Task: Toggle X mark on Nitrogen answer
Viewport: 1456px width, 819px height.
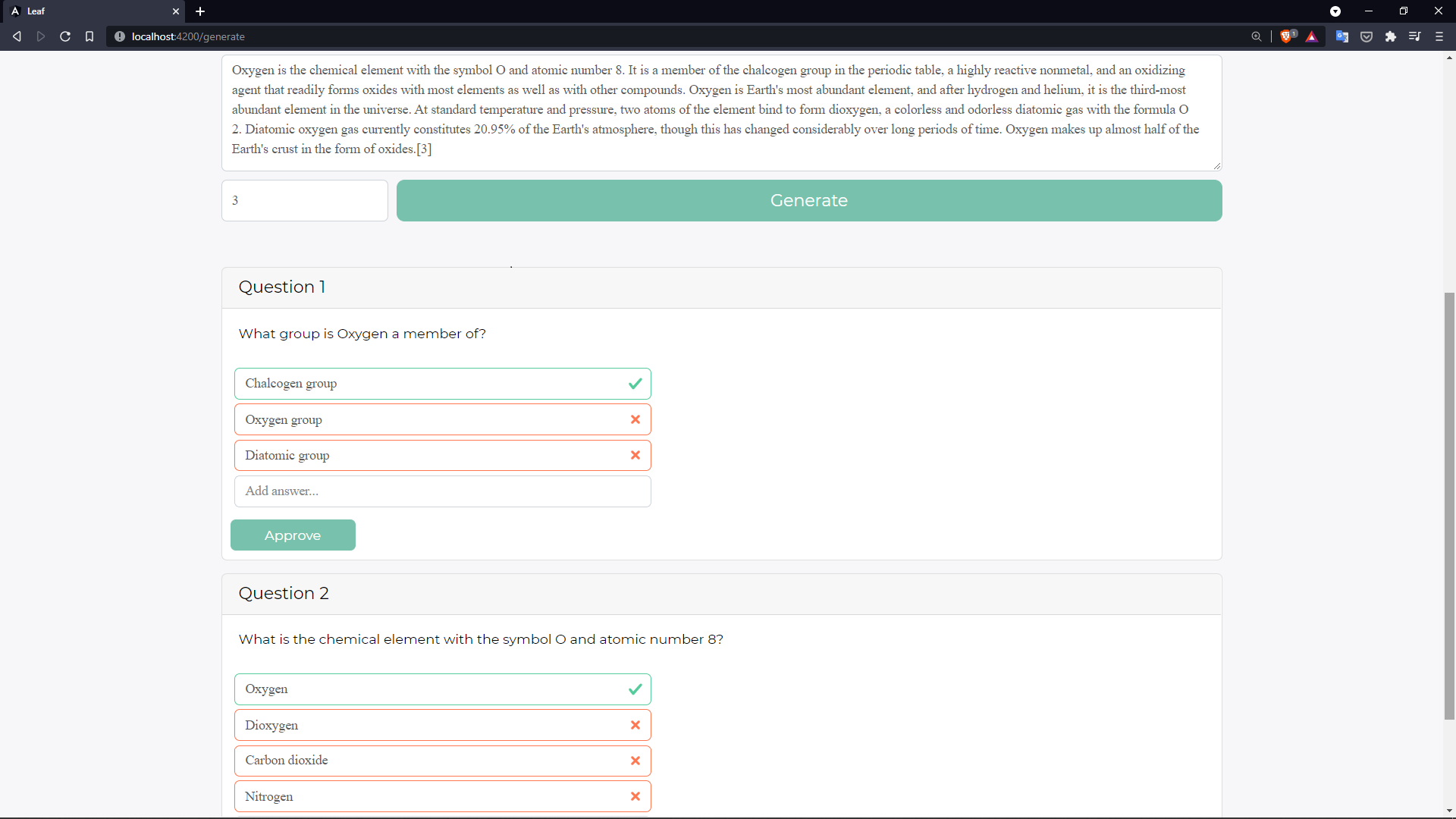Action: [x=635, y=796]
